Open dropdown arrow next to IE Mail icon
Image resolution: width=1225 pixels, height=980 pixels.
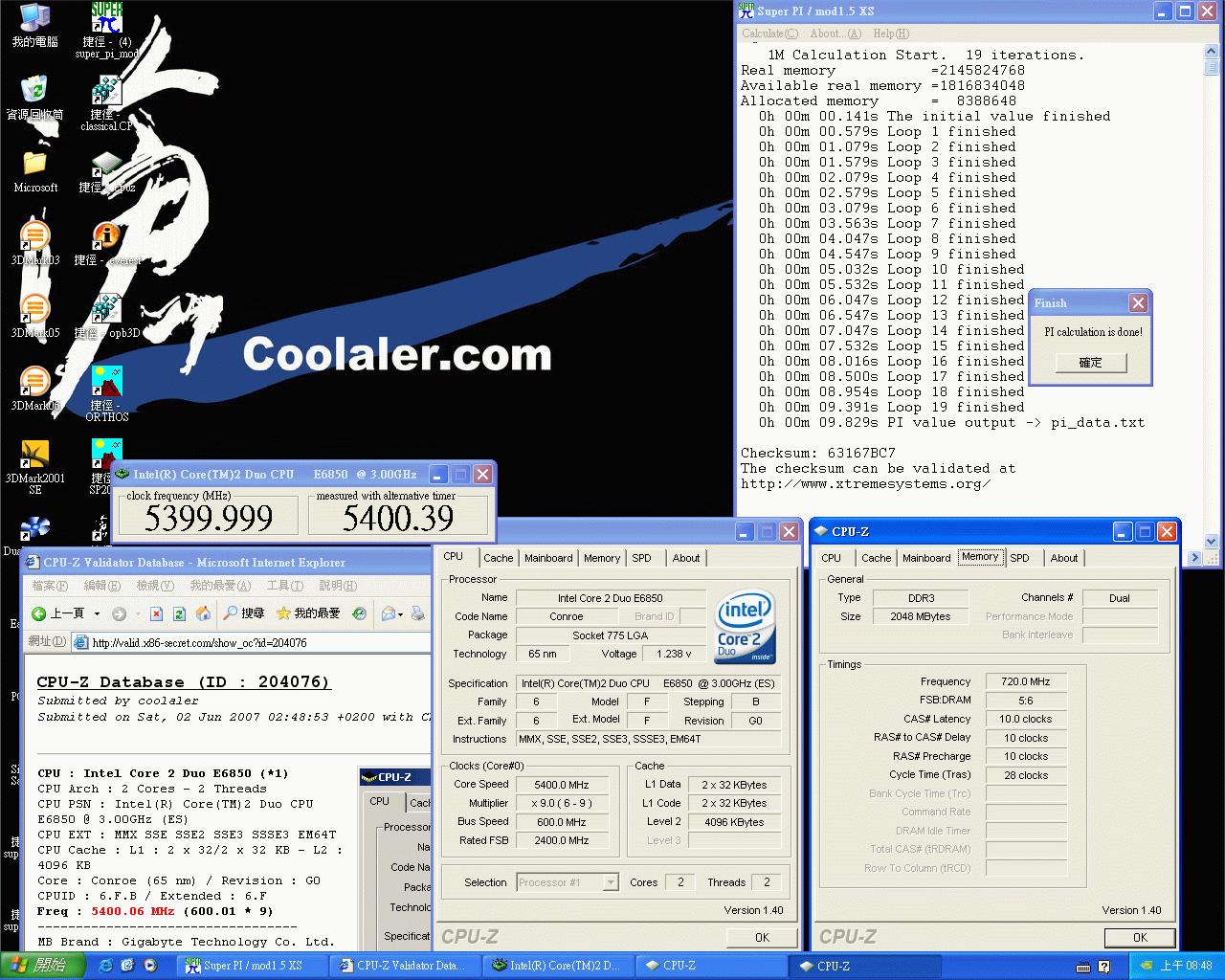tap(401, 613)
